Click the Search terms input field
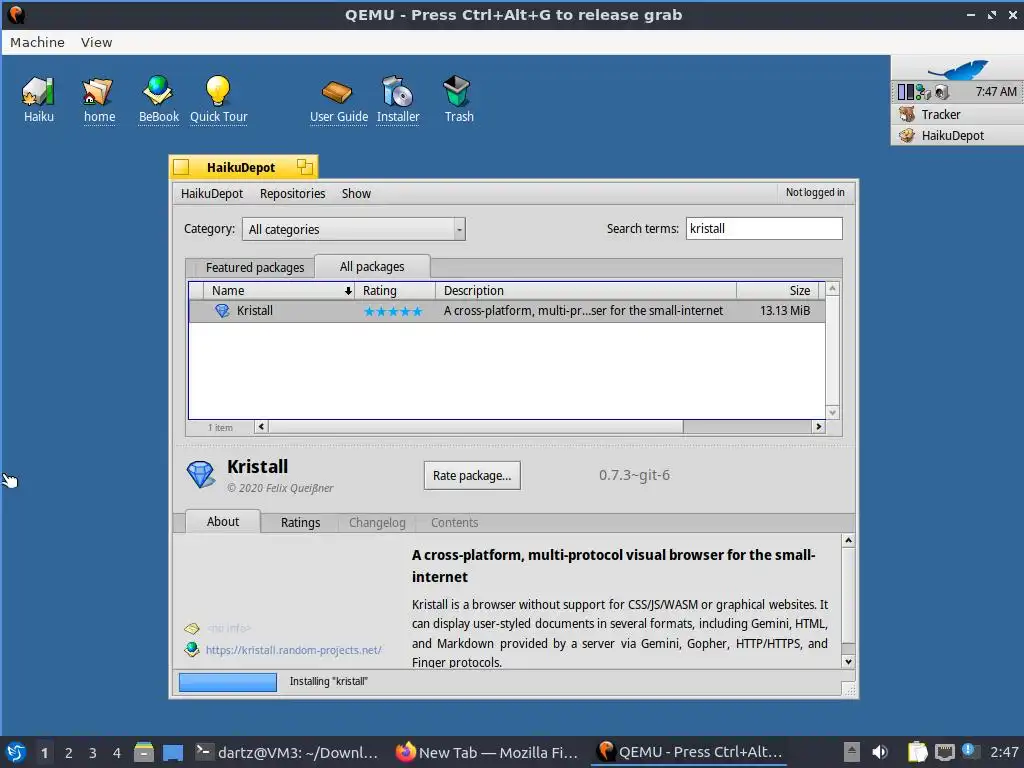Image resolution: width=1024 pixels, height=768 pixels. pos(763,229)
